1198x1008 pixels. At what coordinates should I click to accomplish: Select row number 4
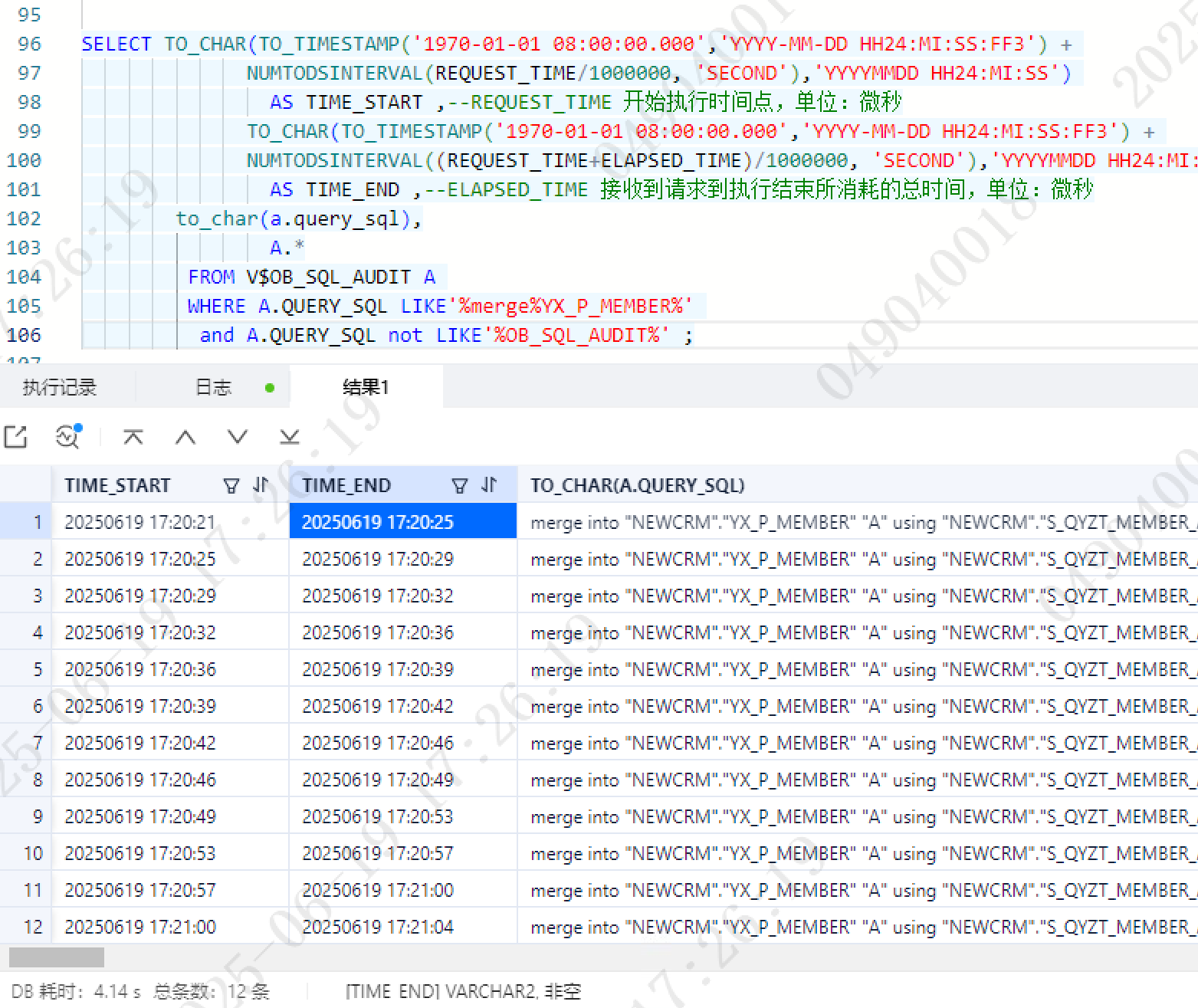[26, 632]
